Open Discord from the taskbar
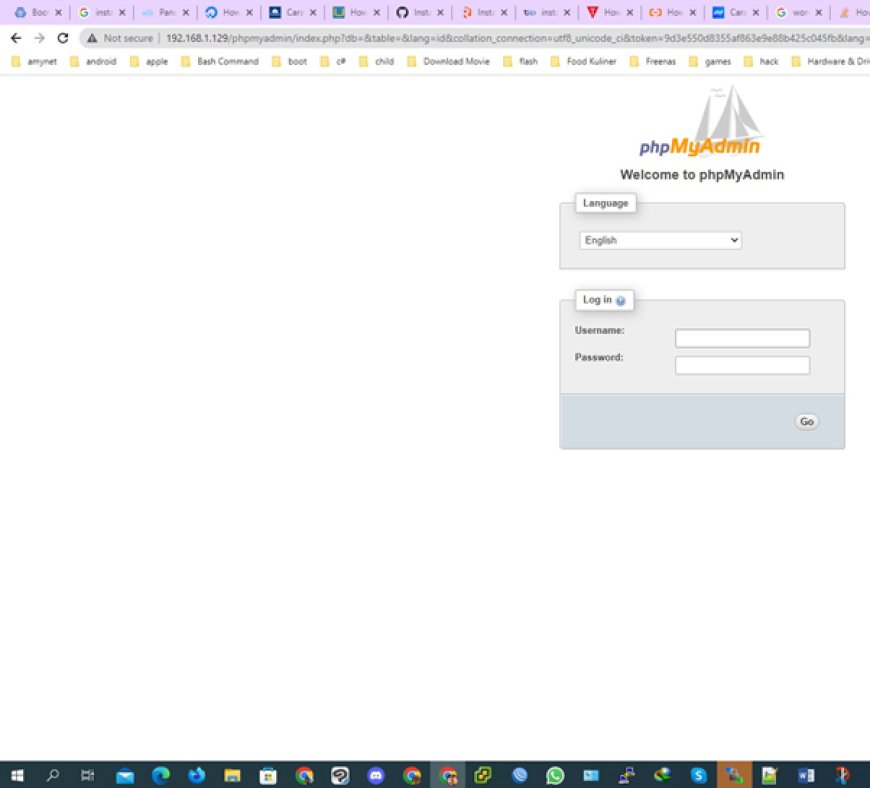This screenshot has width=870, height=788. point(376,775)
